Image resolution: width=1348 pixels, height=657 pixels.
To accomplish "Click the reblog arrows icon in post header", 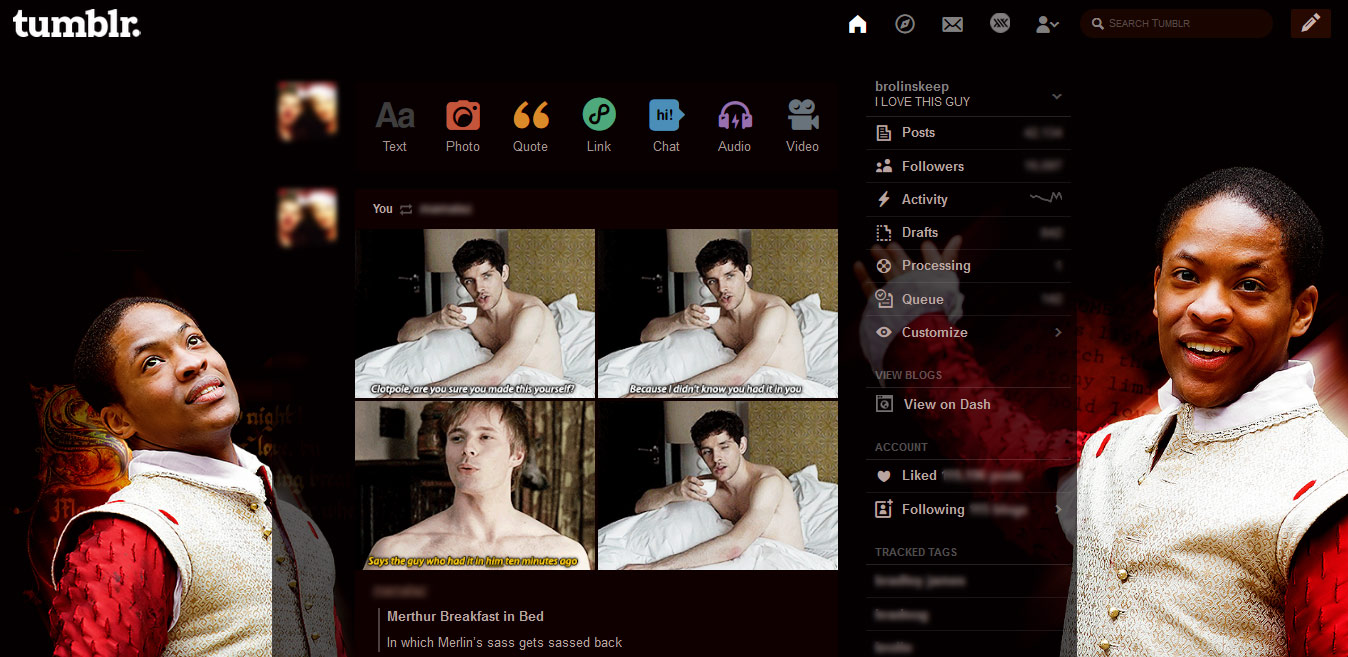I will 406,209.
